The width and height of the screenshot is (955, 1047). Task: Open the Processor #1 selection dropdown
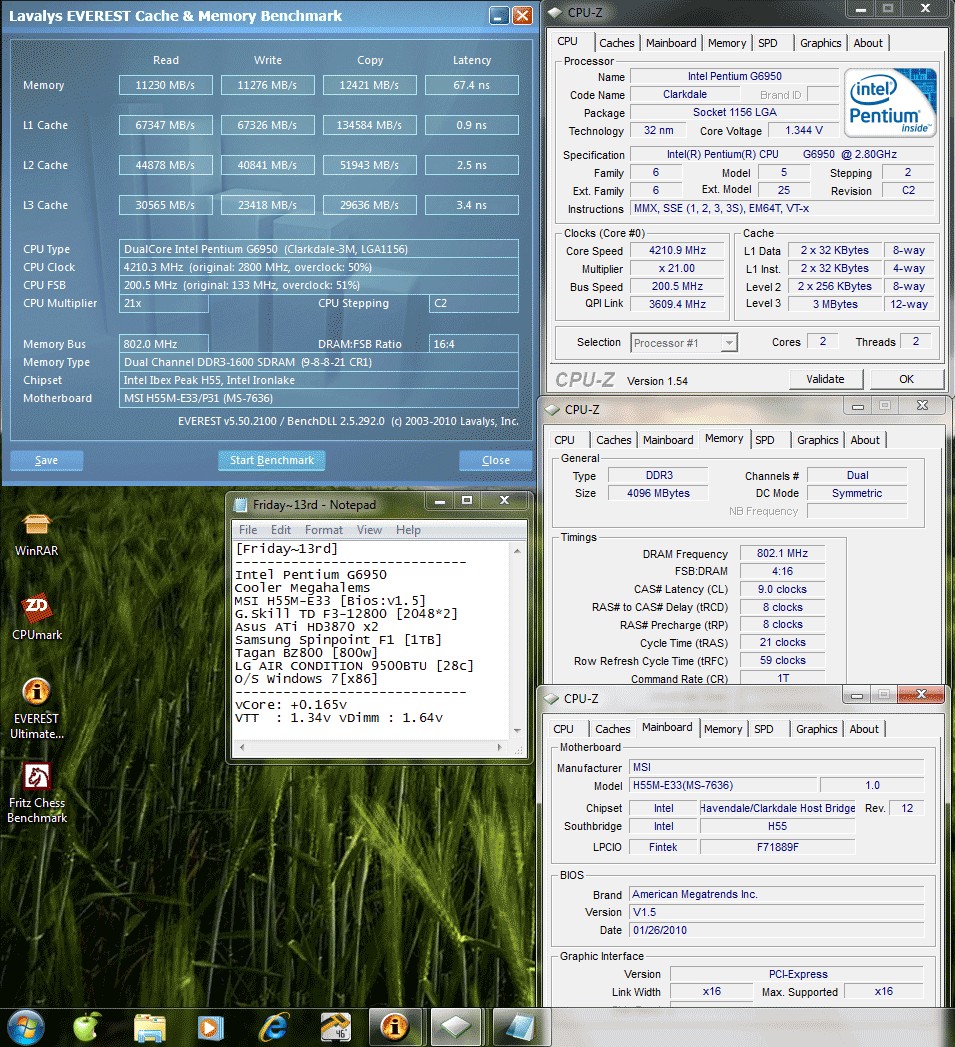pyautogui.click(x=729, y=343)
